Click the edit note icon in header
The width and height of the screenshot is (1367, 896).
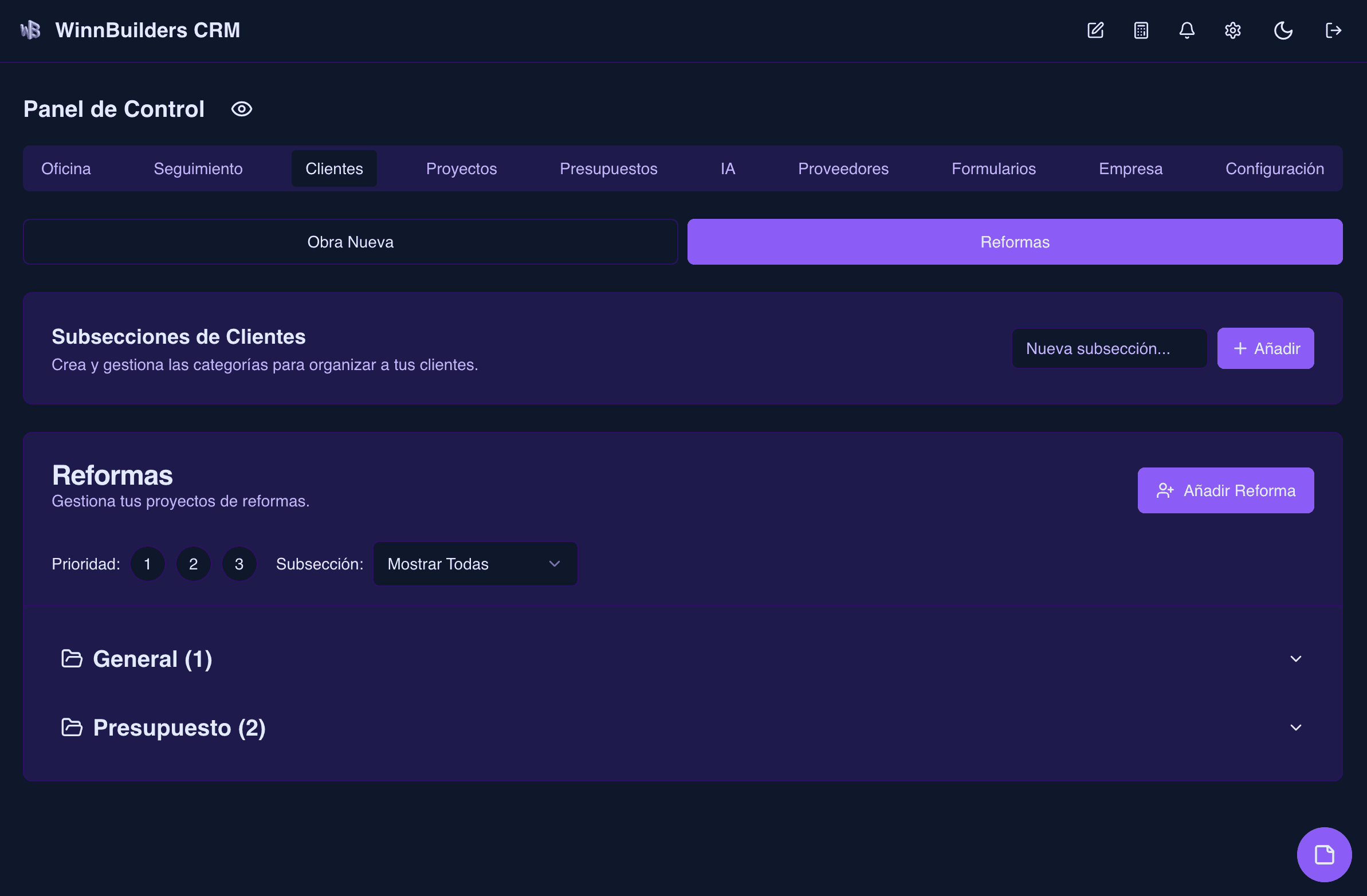1095,30
